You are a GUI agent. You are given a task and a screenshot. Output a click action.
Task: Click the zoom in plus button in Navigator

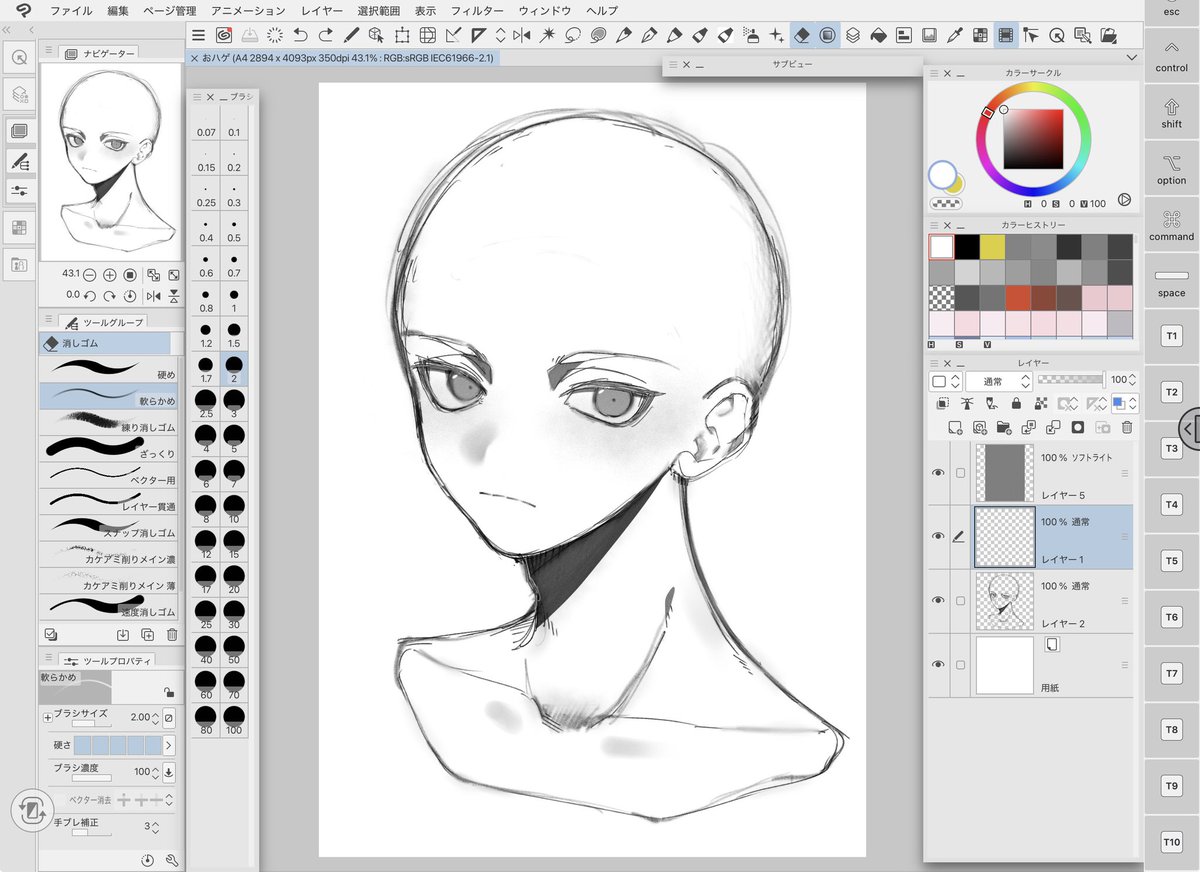pos(110,274)
